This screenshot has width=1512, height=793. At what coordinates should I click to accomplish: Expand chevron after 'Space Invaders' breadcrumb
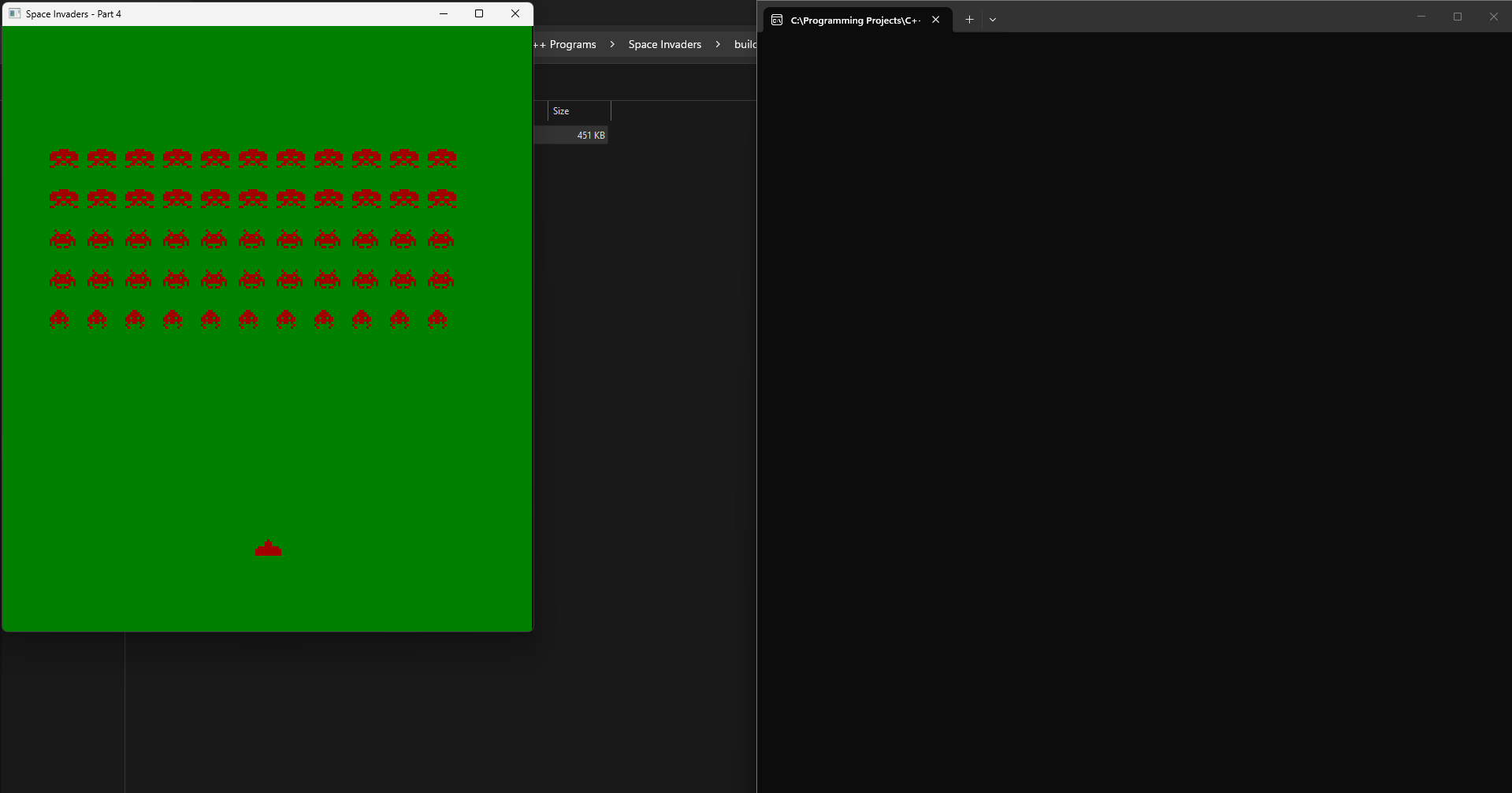[x=718, y=44]
